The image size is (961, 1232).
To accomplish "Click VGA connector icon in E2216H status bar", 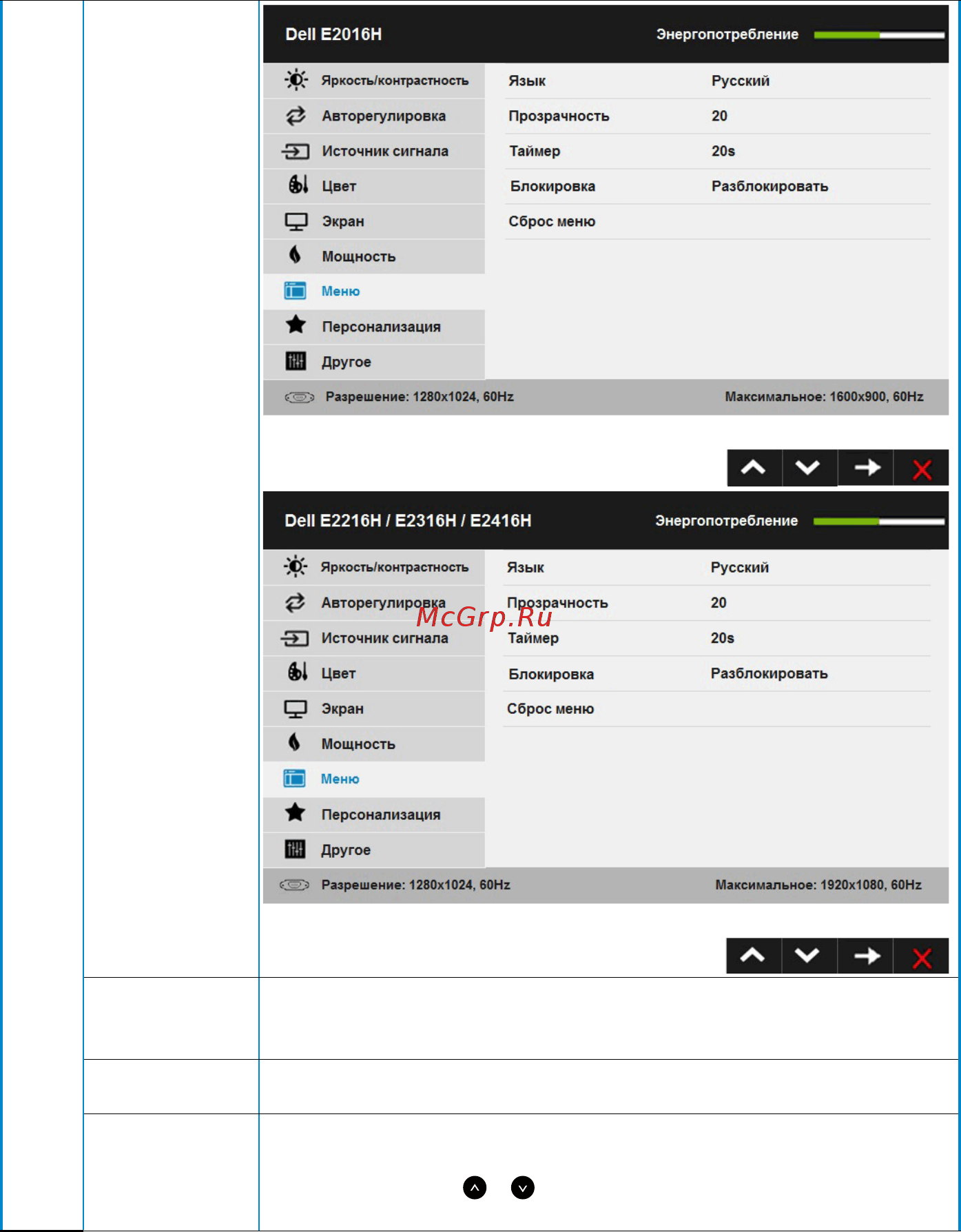I will click(295, 885).
